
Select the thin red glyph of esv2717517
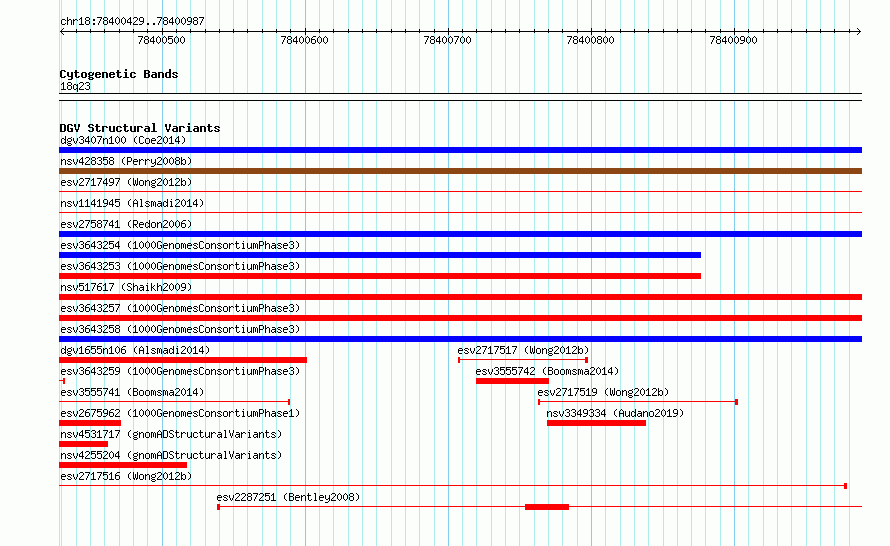coord(523,360)
